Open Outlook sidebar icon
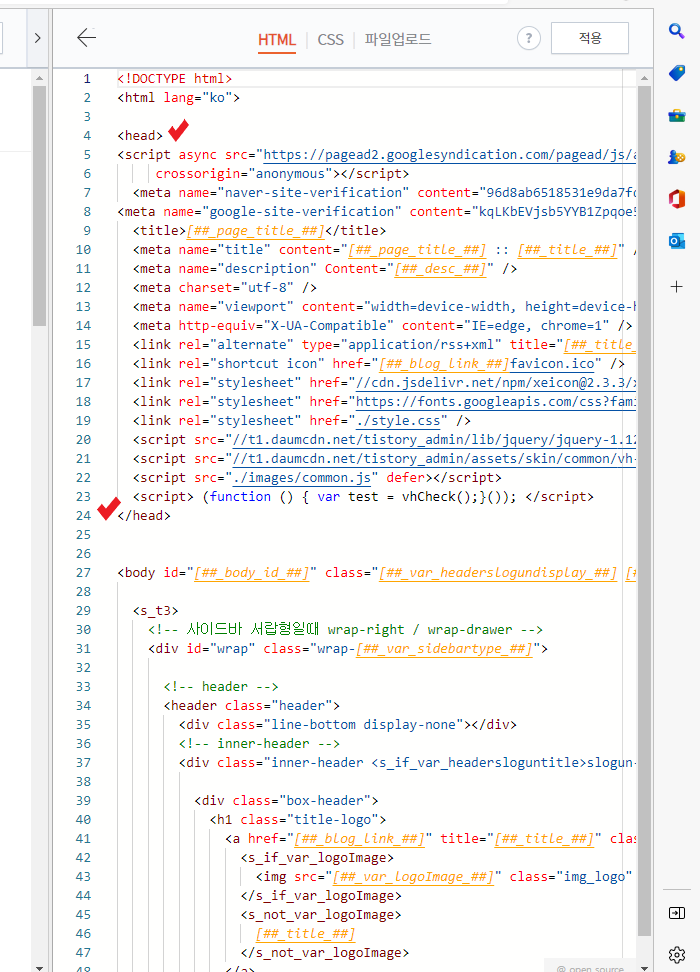The image size is (700, 972). 676,241
